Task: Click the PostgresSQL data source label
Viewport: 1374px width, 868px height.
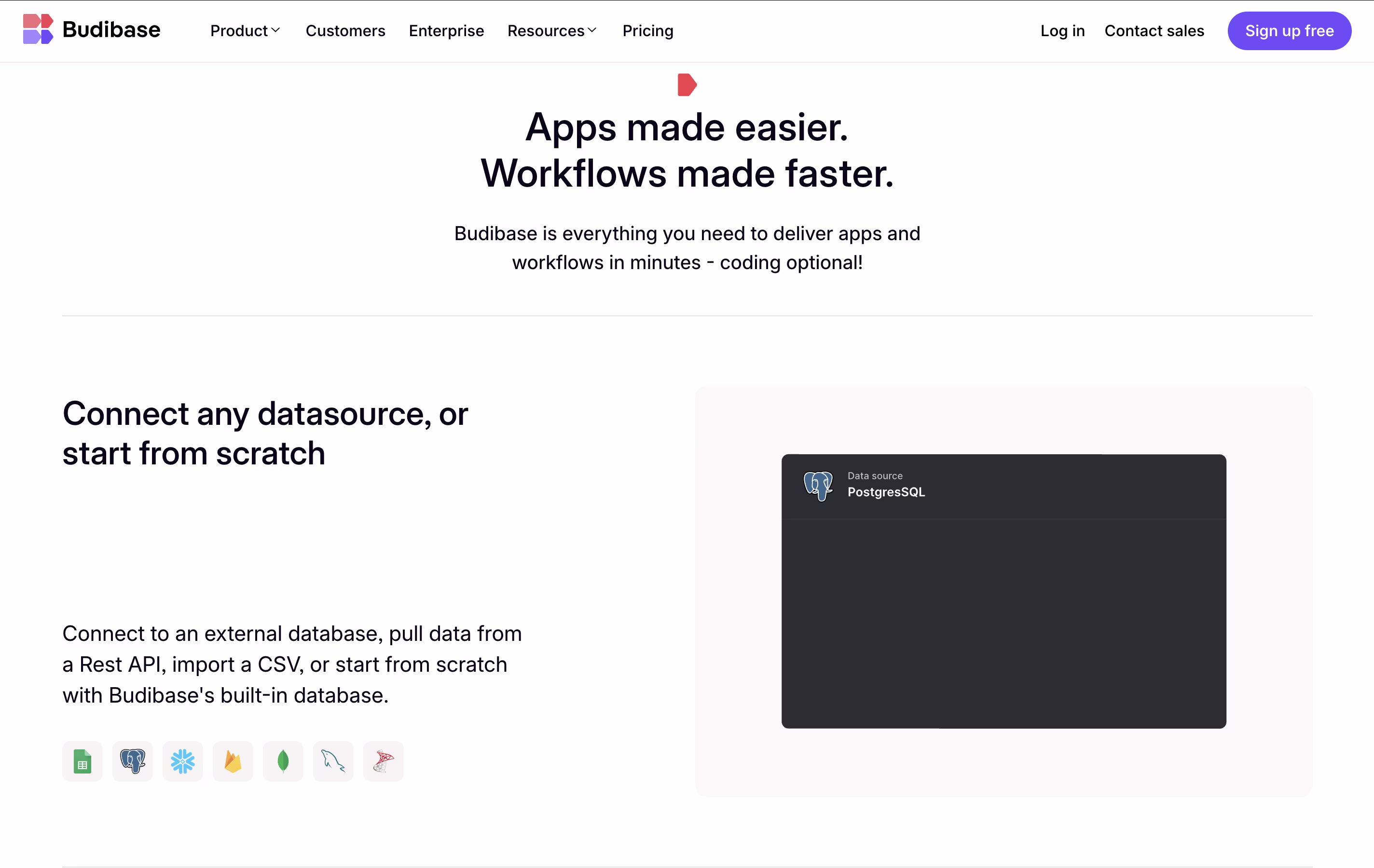Action: (x=886, y=492)
